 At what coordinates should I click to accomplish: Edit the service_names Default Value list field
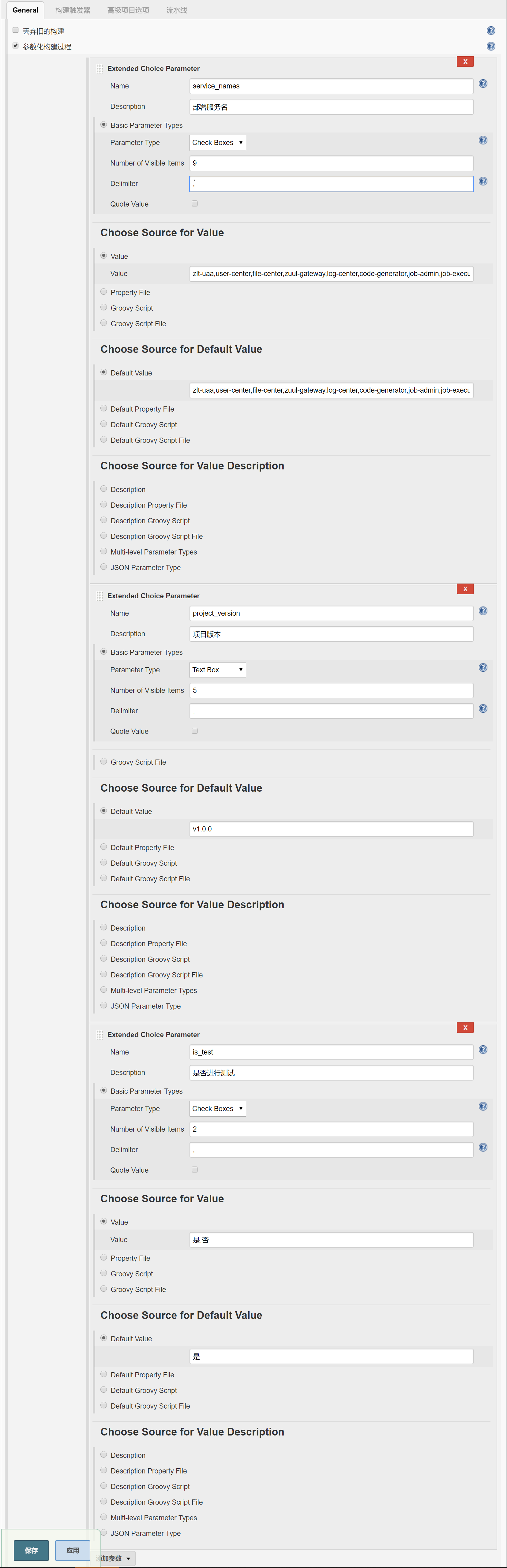pyautogui.click(x=331, y=390)
